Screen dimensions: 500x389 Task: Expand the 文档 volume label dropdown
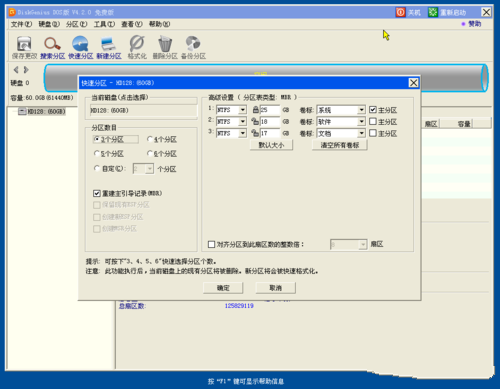point(362,133)
